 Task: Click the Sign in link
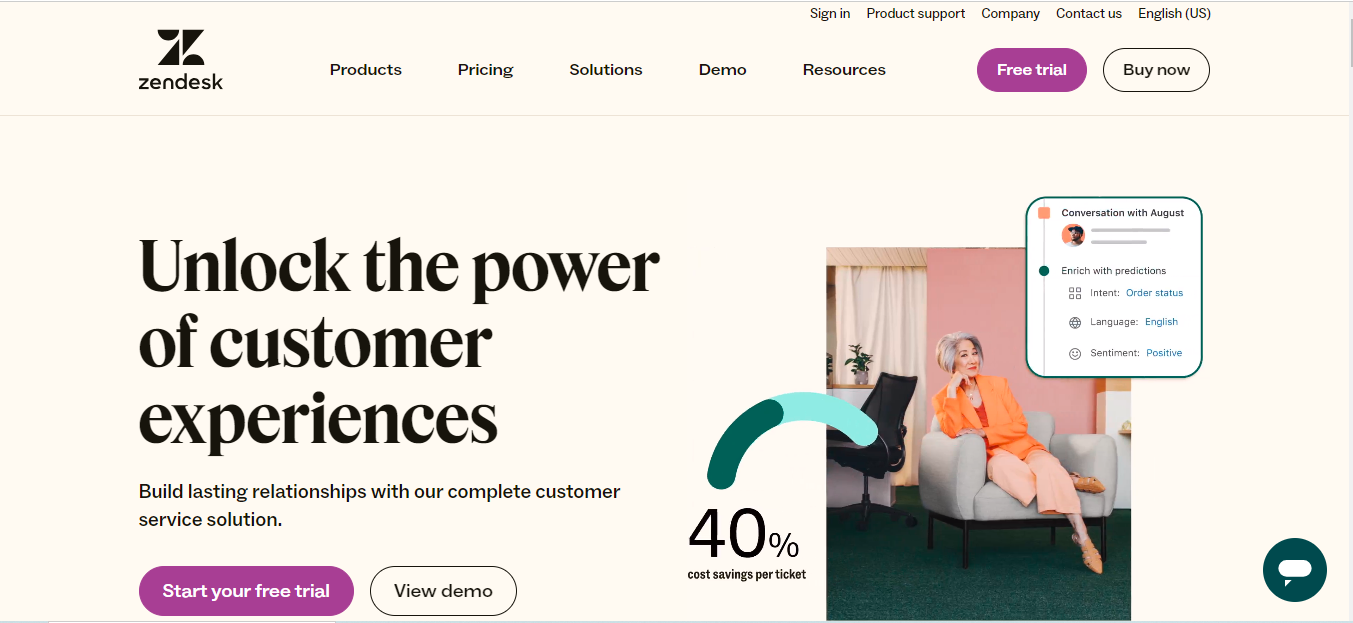[830, 14]
